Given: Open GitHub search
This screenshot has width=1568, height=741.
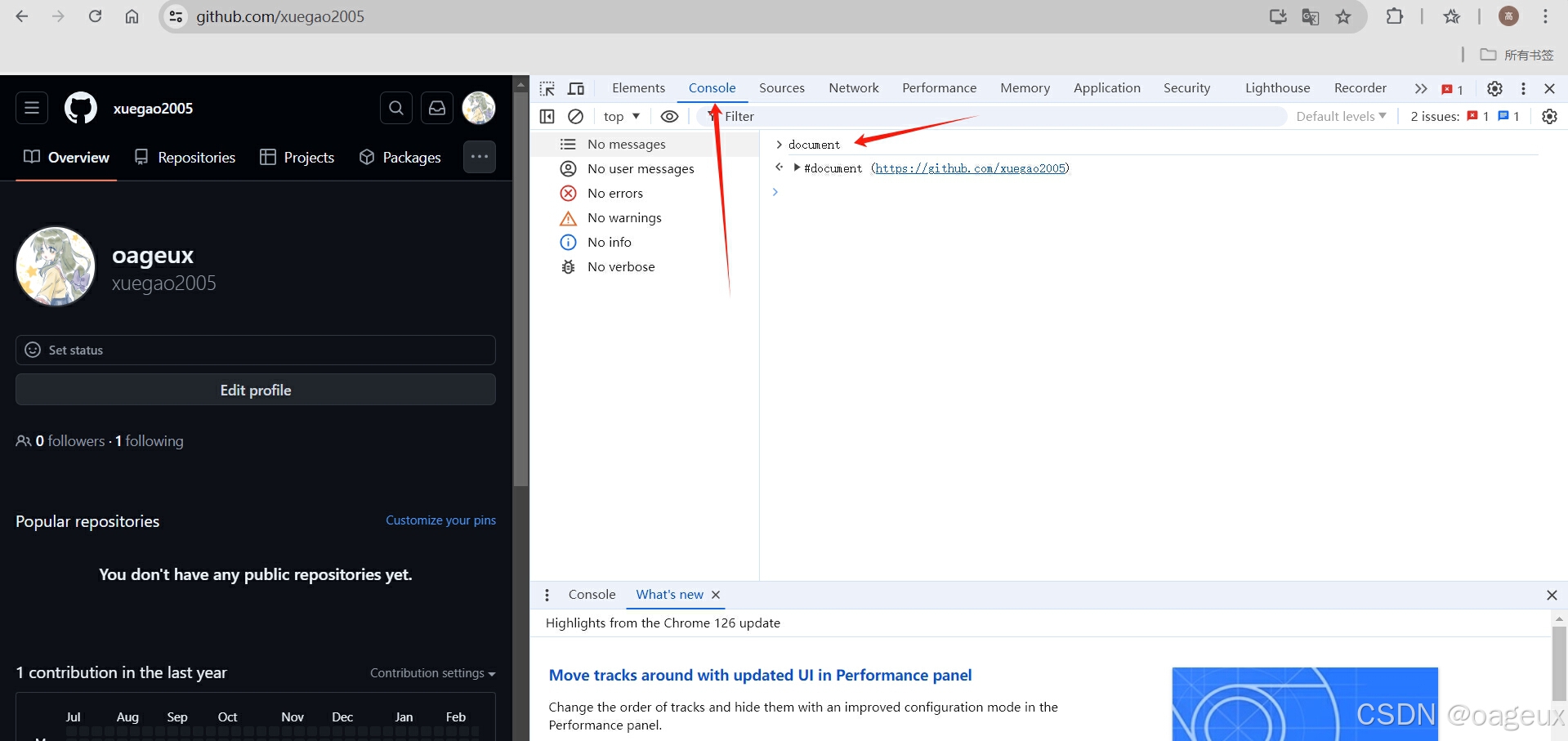Looking at the screenshot, I should (x=396, y=108).
